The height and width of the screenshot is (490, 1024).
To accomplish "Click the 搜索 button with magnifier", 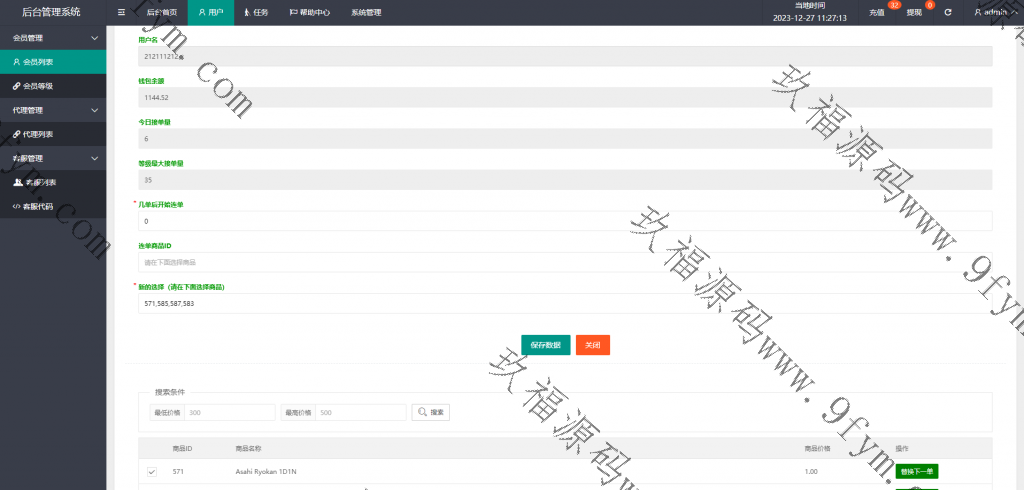I will pos(431,412).
